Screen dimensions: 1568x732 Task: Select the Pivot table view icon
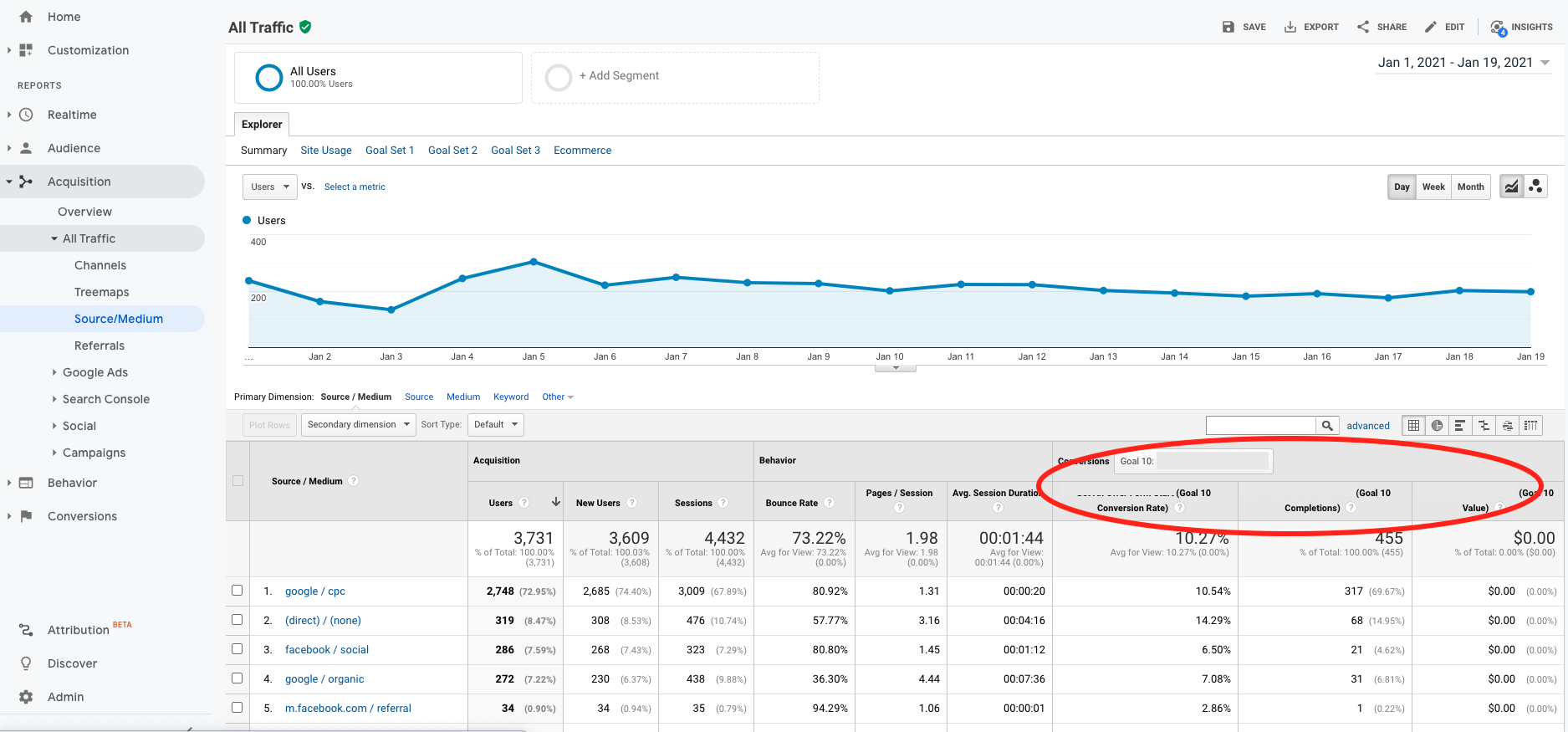1530,426
